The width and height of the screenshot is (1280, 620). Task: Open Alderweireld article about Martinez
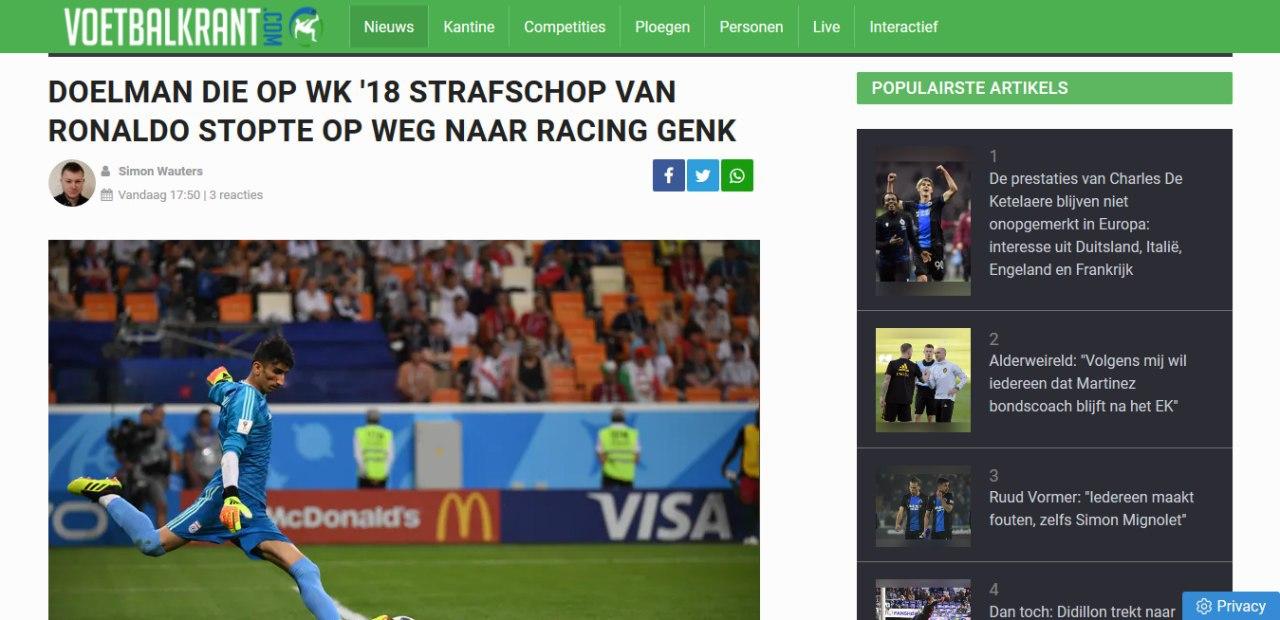1088,383
